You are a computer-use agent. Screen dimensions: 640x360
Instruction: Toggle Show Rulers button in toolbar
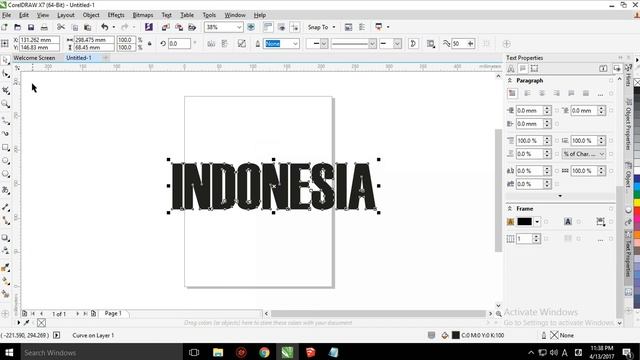[x=268, y=27]
